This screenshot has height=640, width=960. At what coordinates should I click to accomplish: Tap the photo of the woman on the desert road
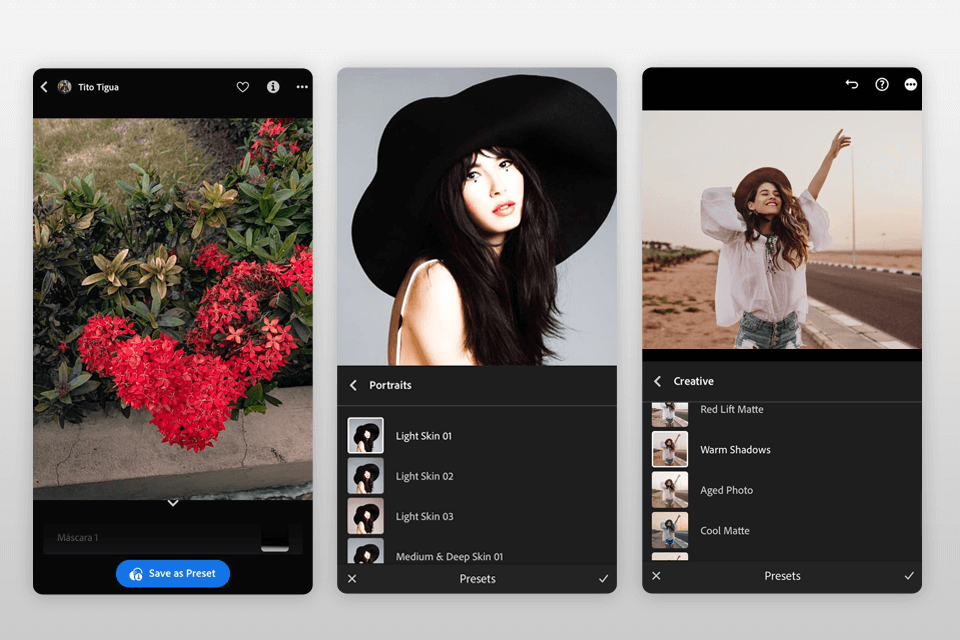pyautogui.click(x=782, y=230)
